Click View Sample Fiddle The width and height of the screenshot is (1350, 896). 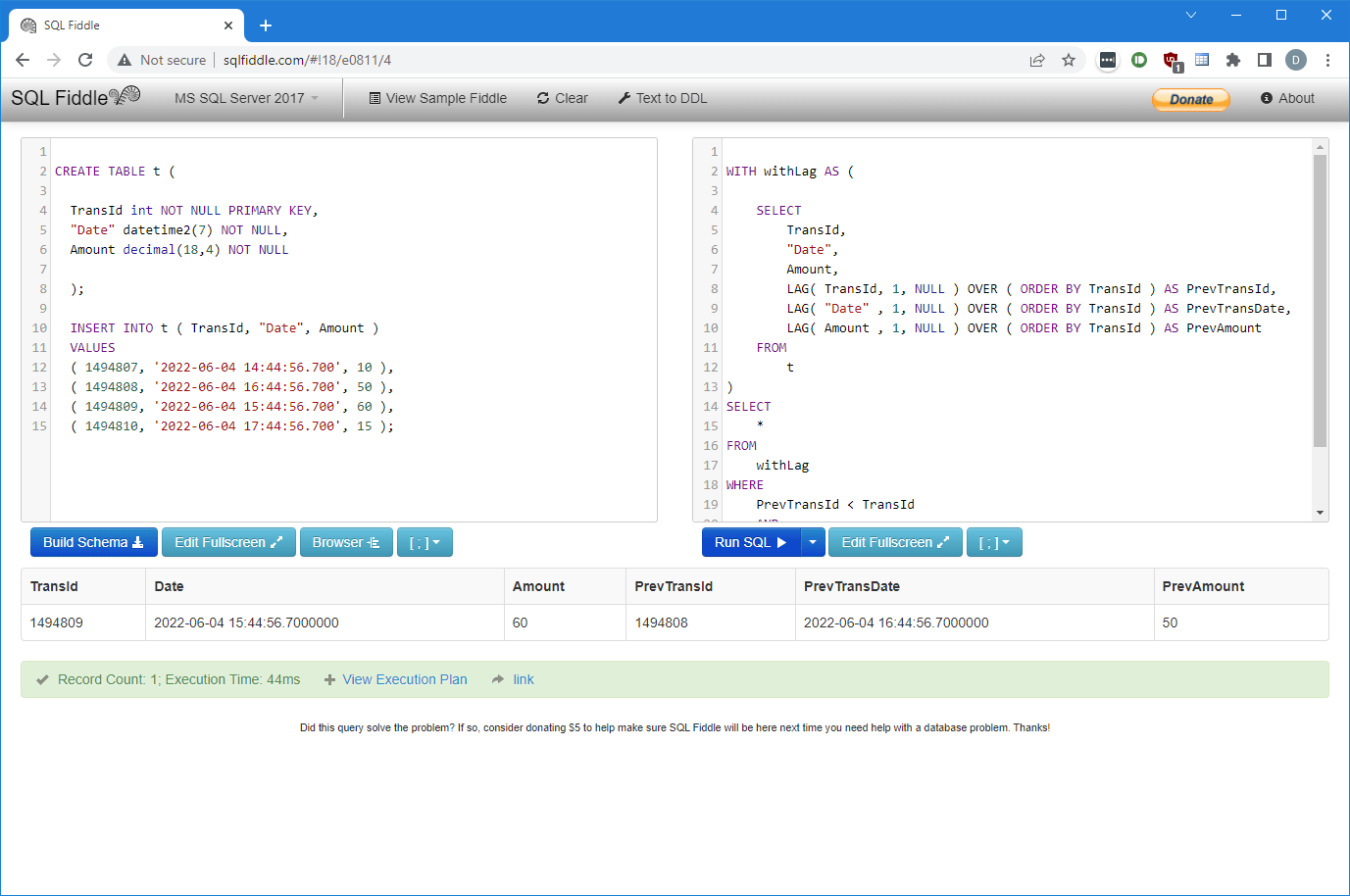437,98
